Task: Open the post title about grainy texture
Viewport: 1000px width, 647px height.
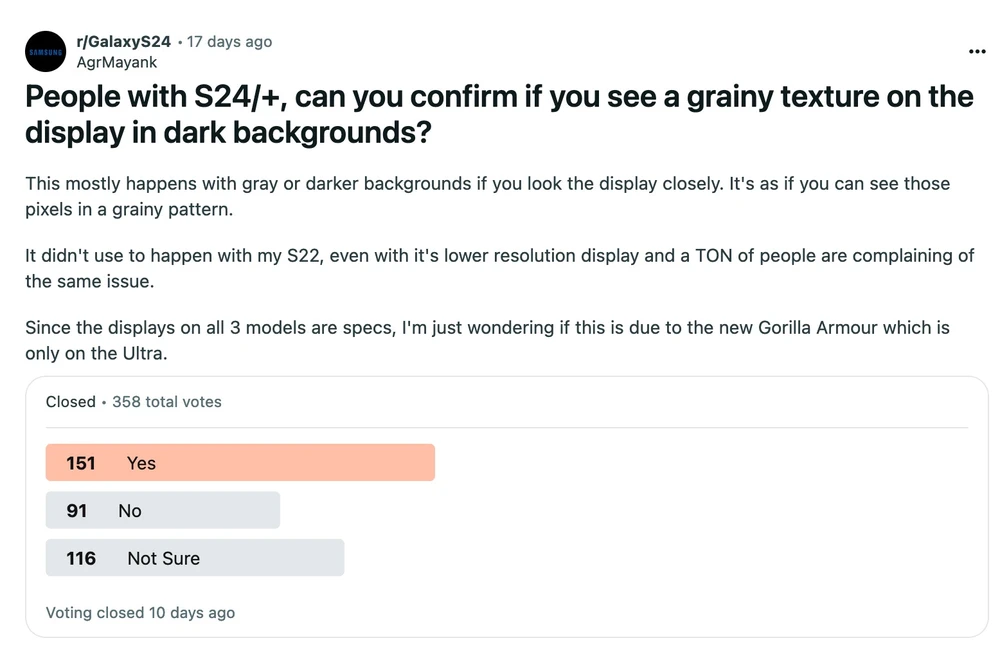Action: (498, 114)
